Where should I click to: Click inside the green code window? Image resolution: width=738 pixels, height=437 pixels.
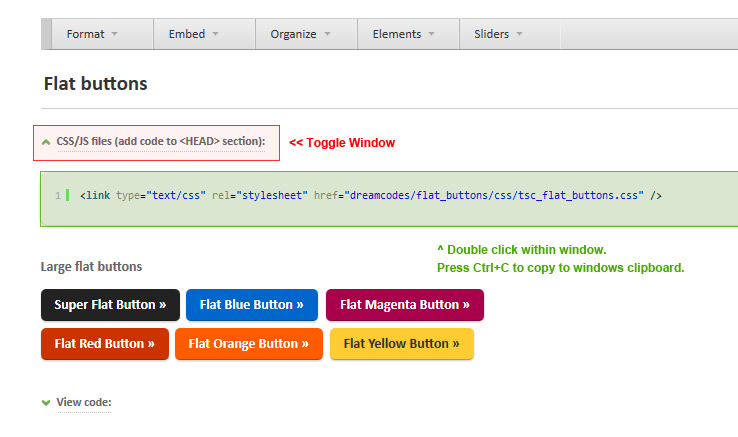[389, 199]
